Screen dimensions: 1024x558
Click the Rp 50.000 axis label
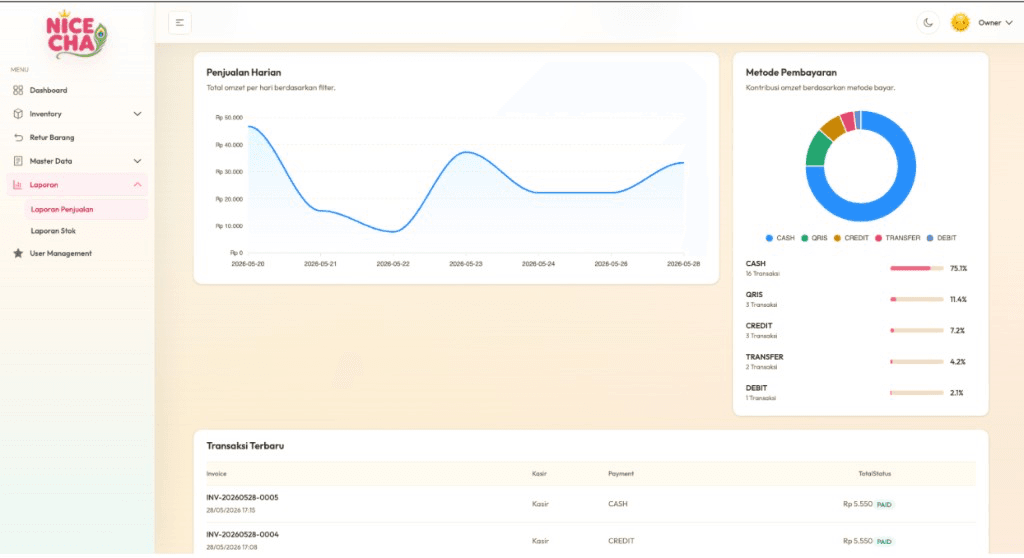pos(229,118)
